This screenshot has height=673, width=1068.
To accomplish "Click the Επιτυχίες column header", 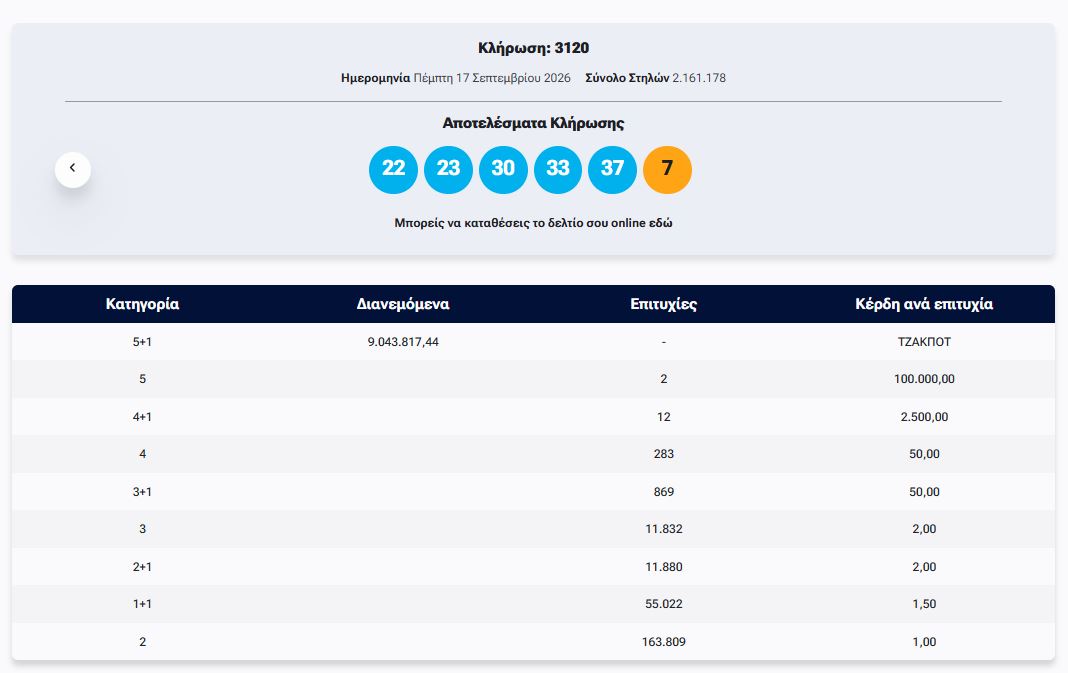I will (x=663, y=304).
